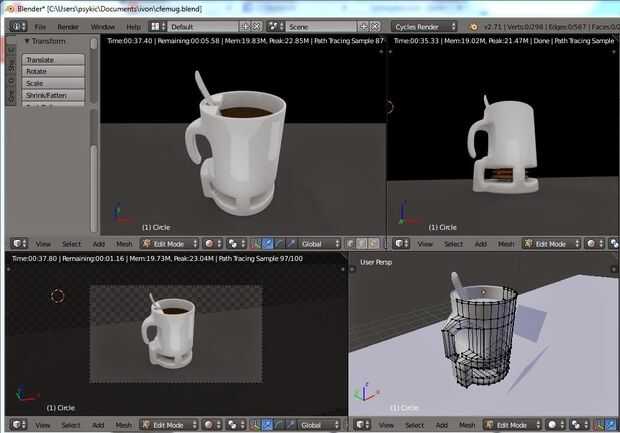620x433 pixels.
Task: Open Mesh menu in top-left viewport
Action: [x=124, y=244]
